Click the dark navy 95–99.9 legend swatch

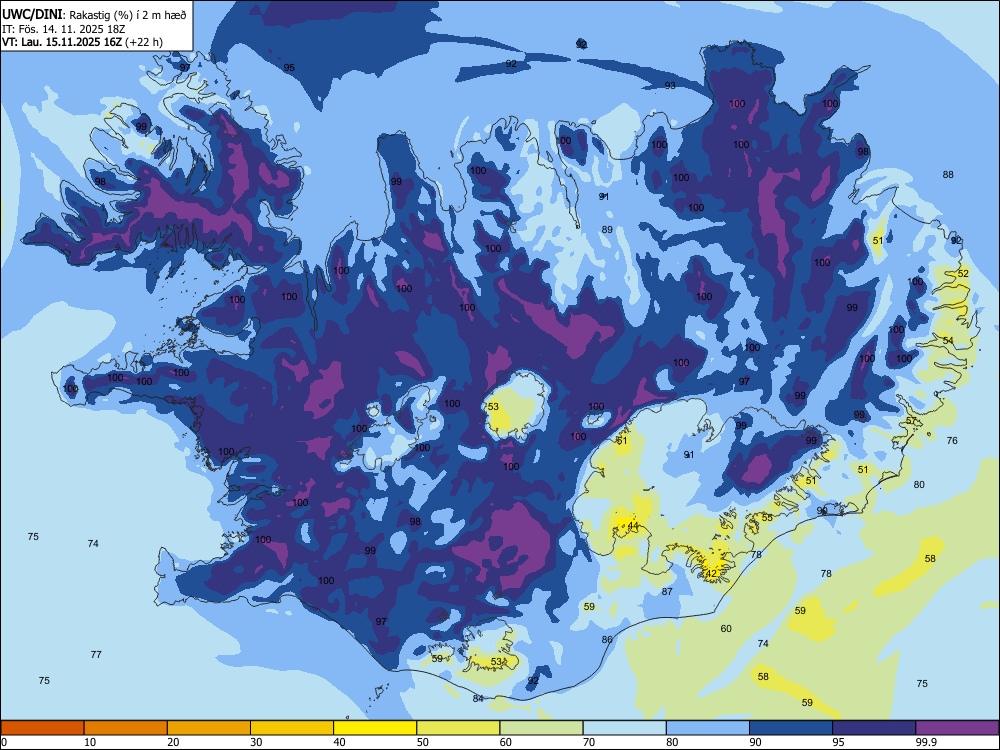point(874,728)
